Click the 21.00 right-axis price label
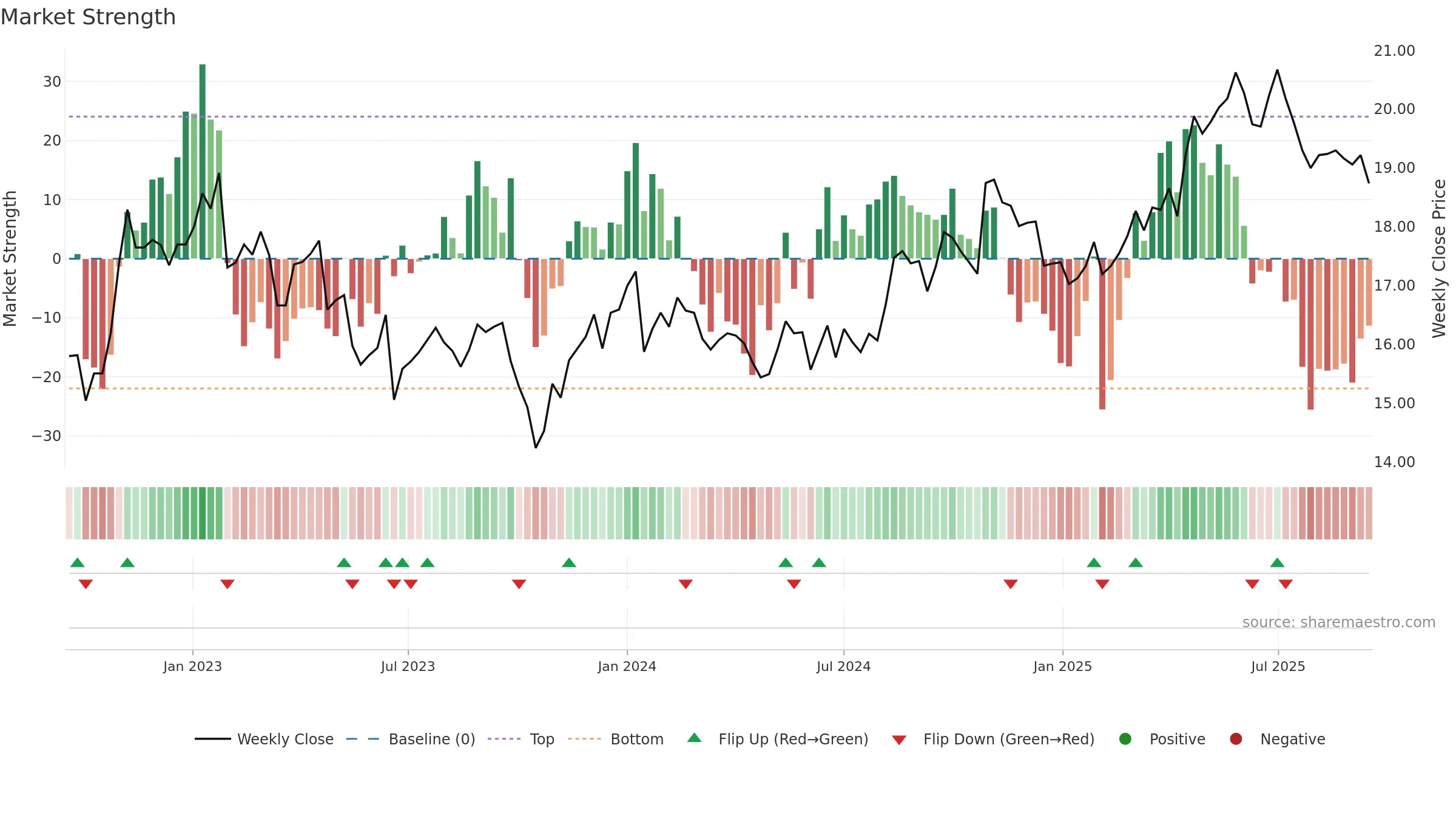 (1394, 51)
